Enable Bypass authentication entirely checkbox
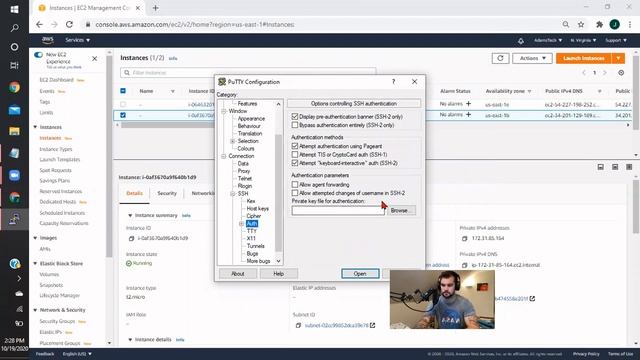Image resolution: width=640 pixels, height=360 pixels. (x=295, y=125)
